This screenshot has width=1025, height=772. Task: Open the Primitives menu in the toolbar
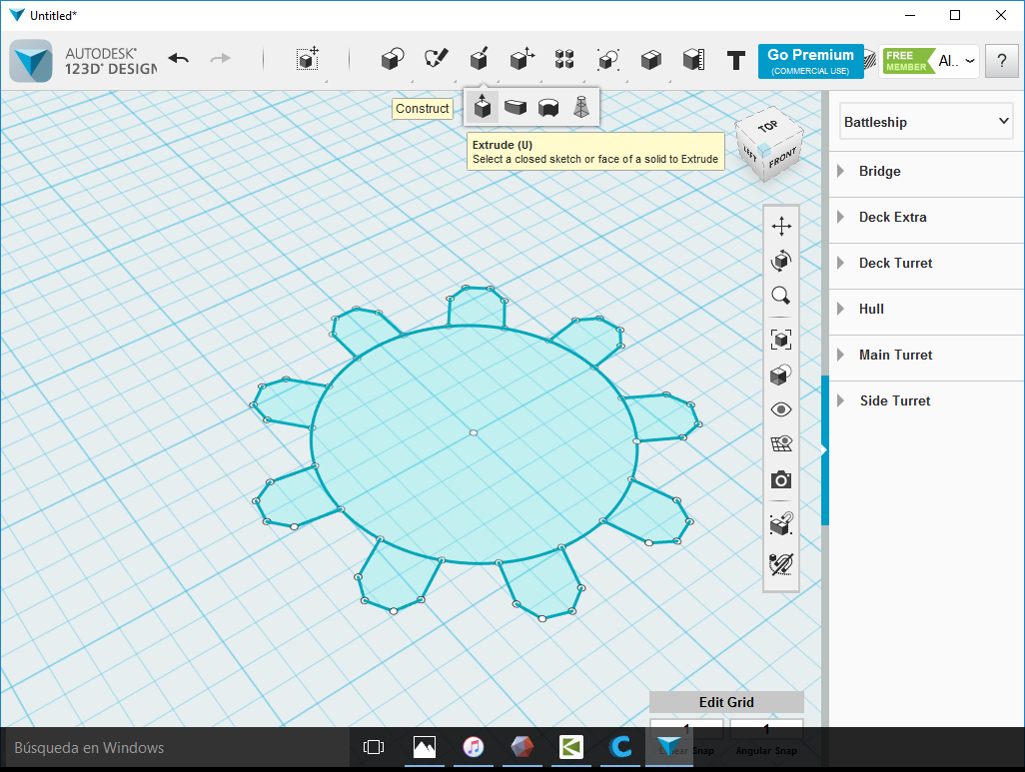392,59
